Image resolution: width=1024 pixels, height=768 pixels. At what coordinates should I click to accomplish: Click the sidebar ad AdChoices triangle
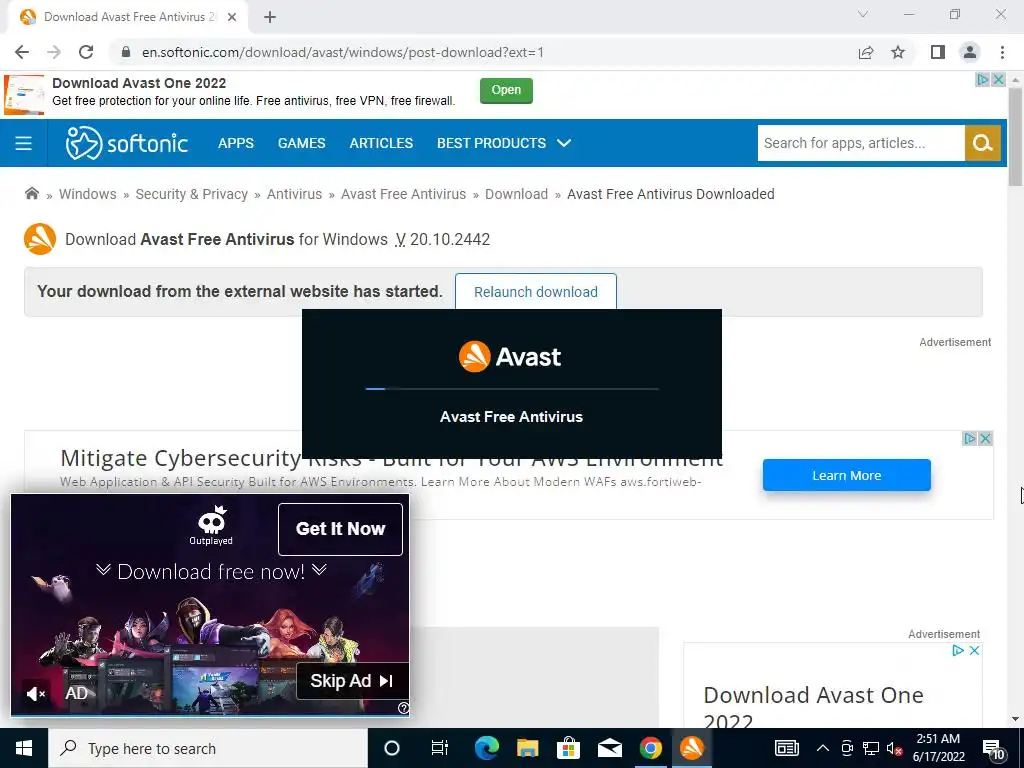[957, 650]
